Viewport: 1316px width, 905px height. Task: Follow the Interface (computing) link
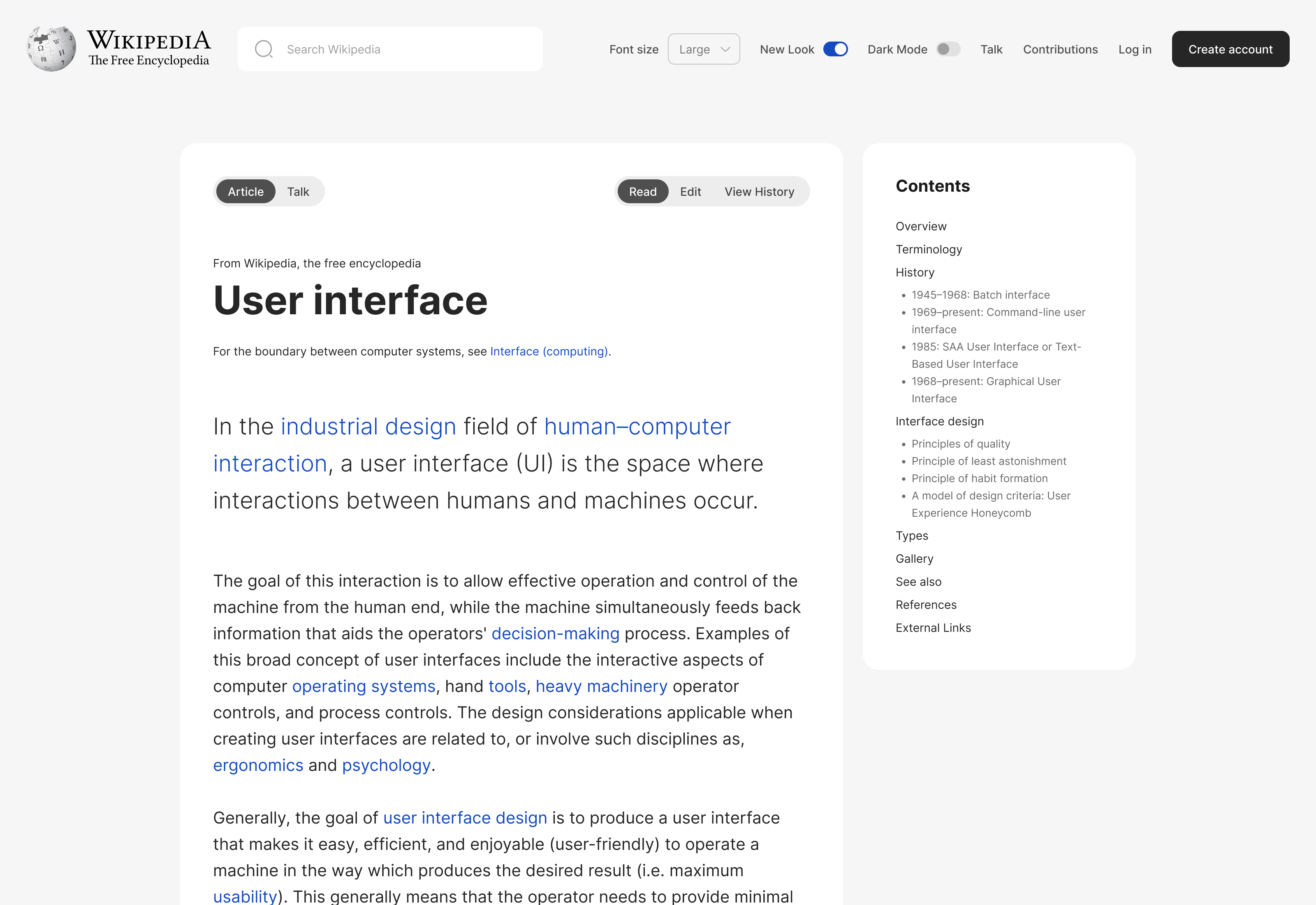click(549, 352)
